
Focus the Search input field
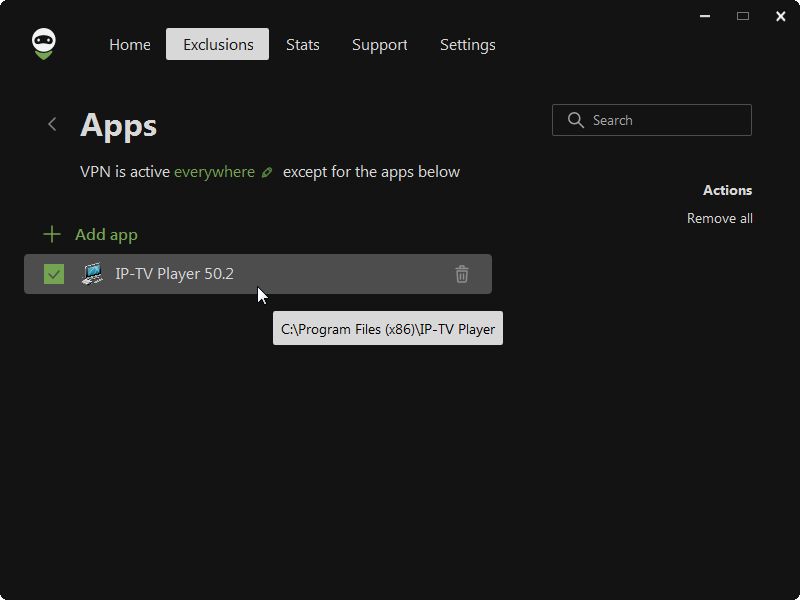652,120
